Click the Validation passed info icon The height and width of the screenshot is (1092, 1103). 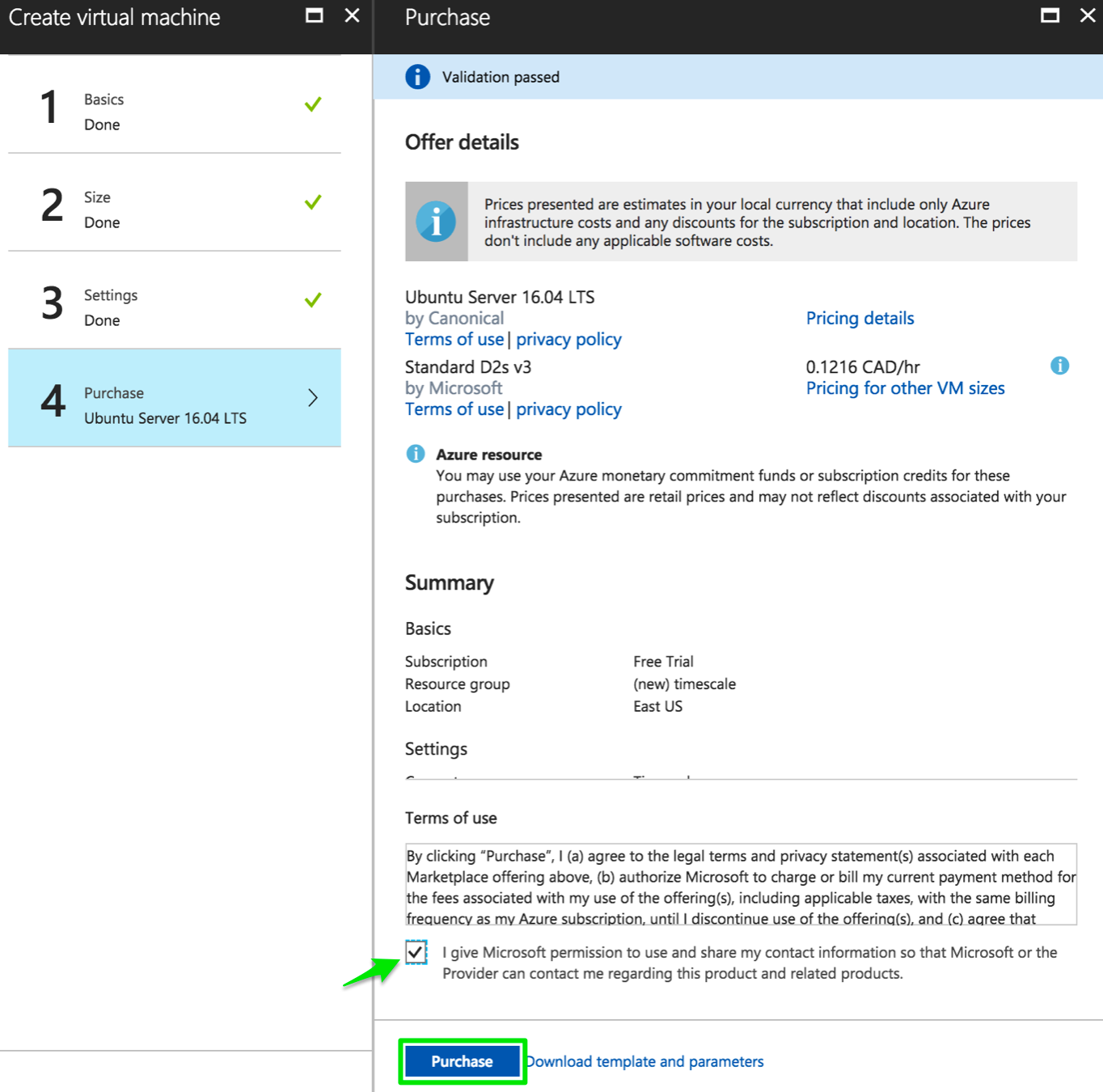point(417,77)
